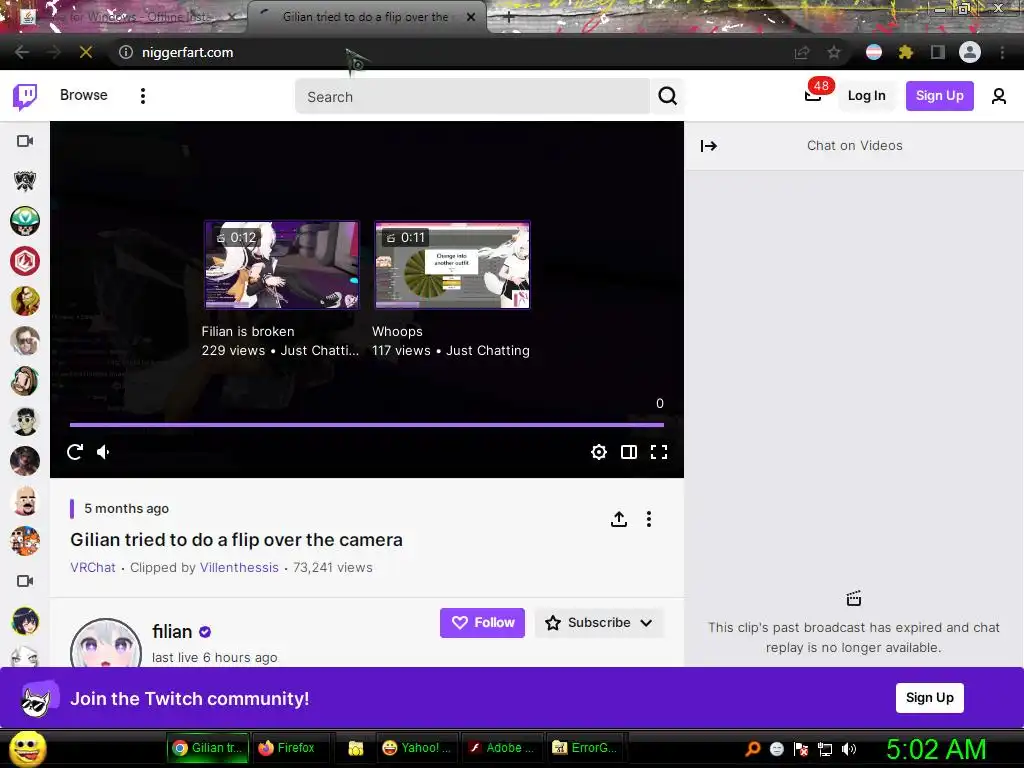
Task: Switch to the Adobe taskbar item
Action: click(x=501, y=748)
